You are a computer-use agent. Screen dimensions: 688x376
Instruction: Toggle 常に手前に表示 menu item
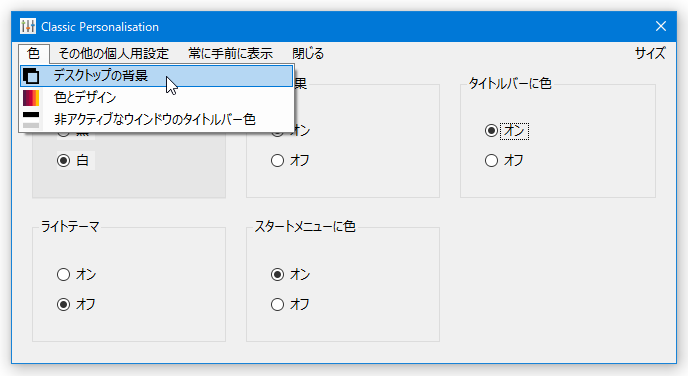pos(230,54)
